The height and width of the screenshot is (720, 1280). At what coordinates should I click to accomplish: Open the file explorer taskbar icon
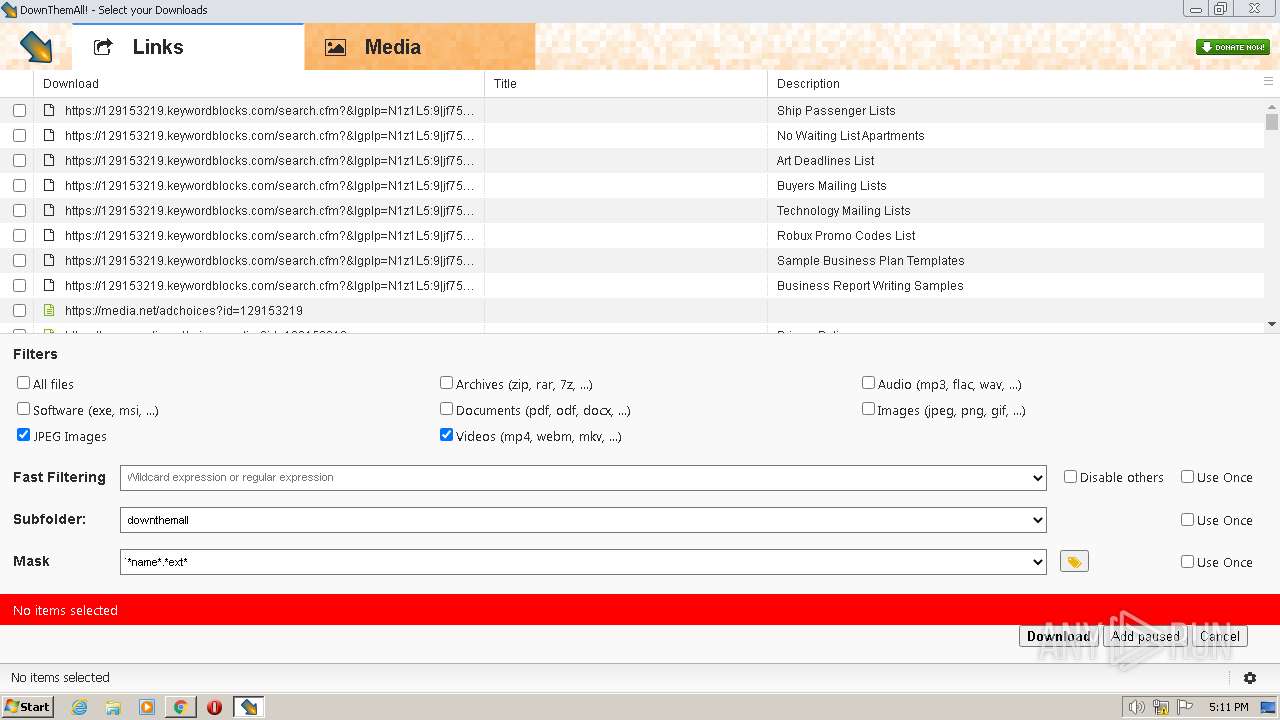pyautogui.click(x=113, y=707)
